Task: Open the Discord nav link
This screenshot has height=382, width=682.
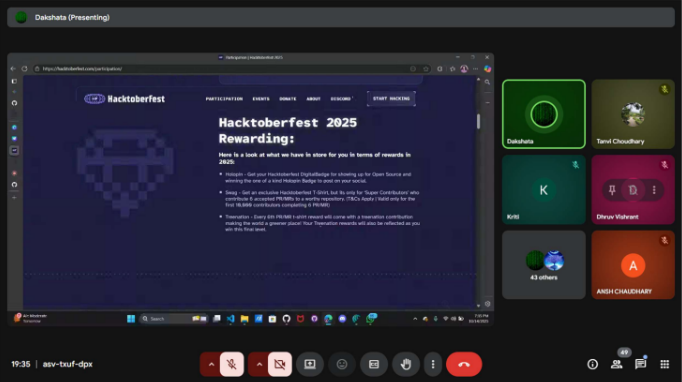Action: pyautogui.click(x=341, y=99)
